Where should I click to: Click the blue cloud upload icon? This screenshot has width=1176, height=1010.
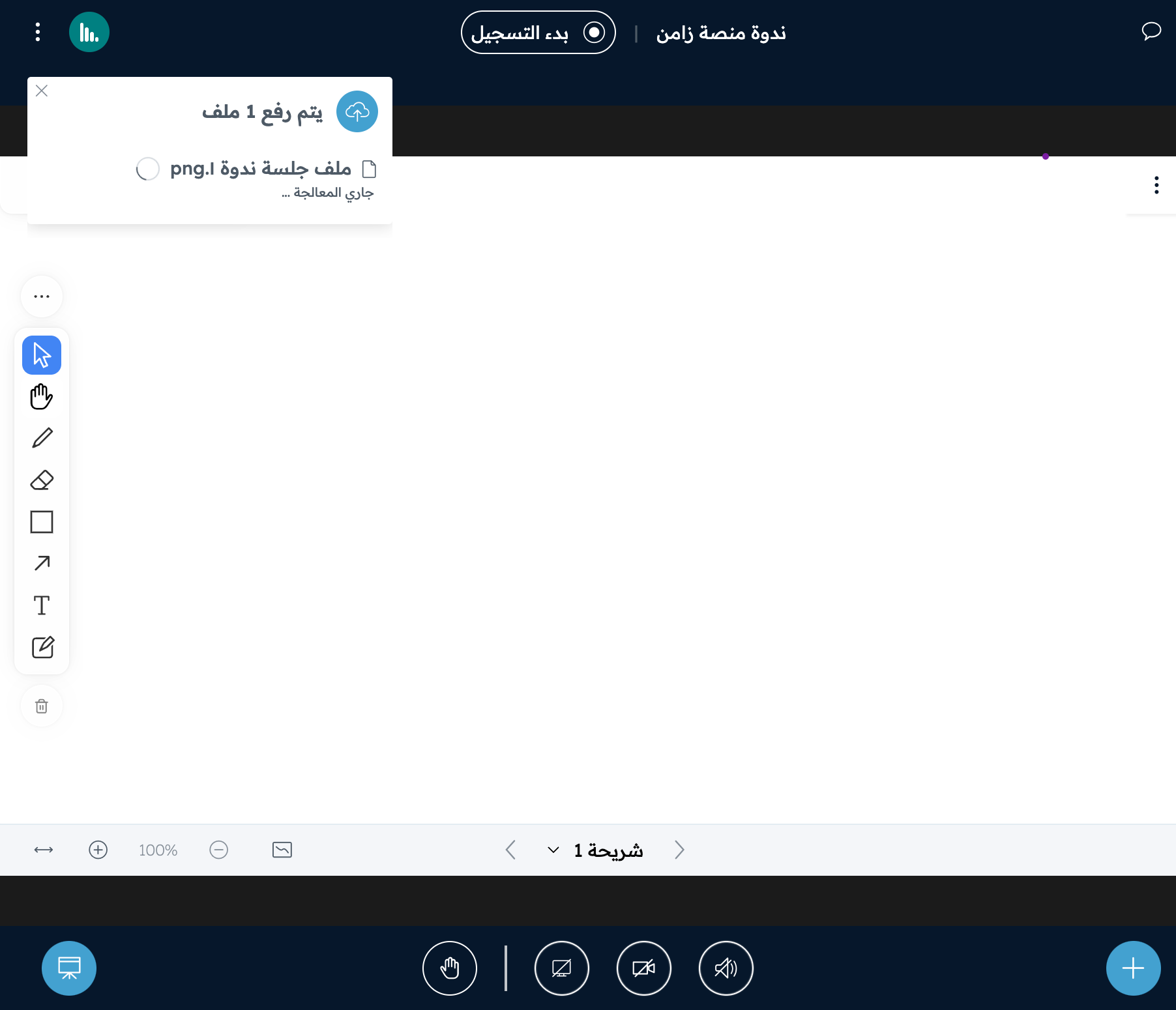coord(357,111)
